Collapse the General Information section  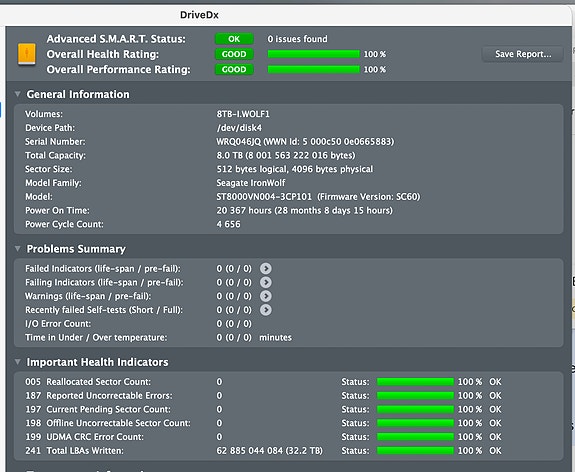pos(17,94)
